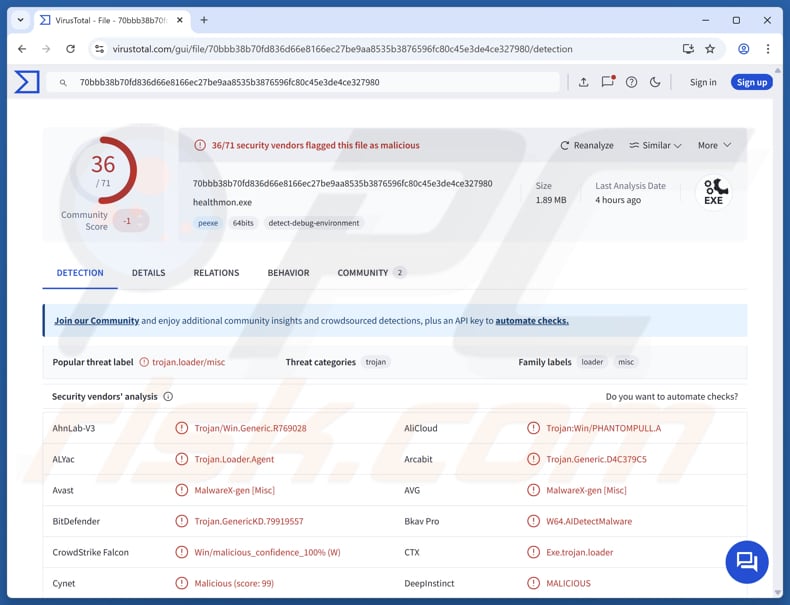
Task: Click the info icon beside Security vendors' analysis
Action: 168,397
